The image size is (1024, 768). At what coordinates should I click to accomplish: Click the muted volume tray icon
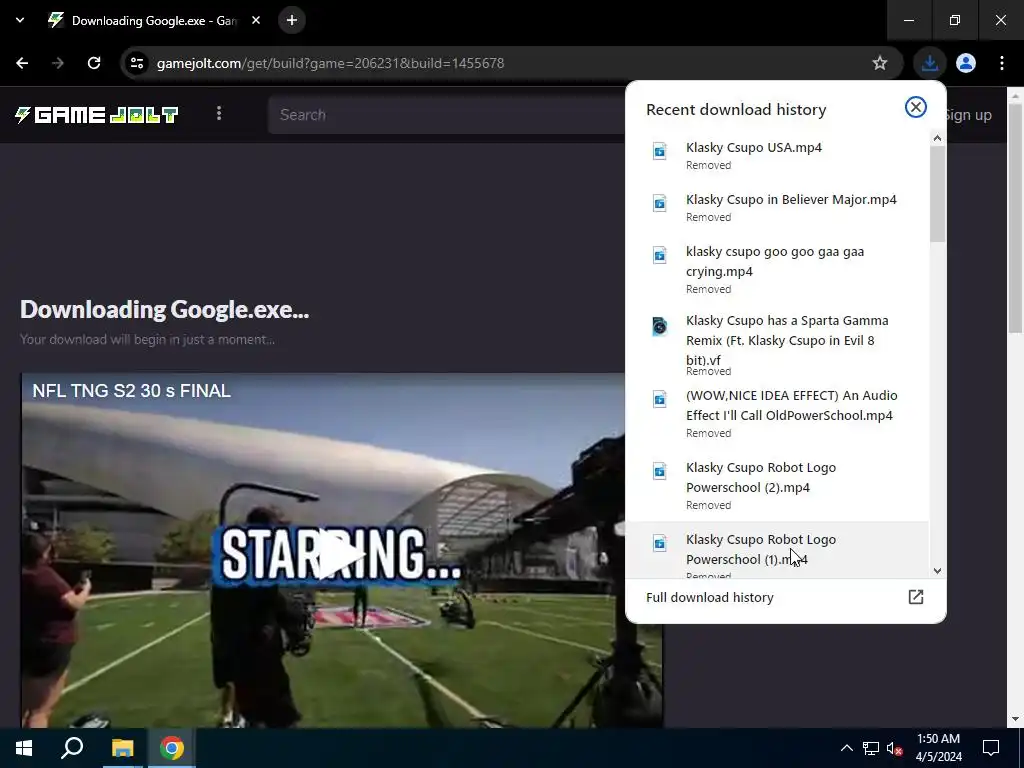click(894, 748)
